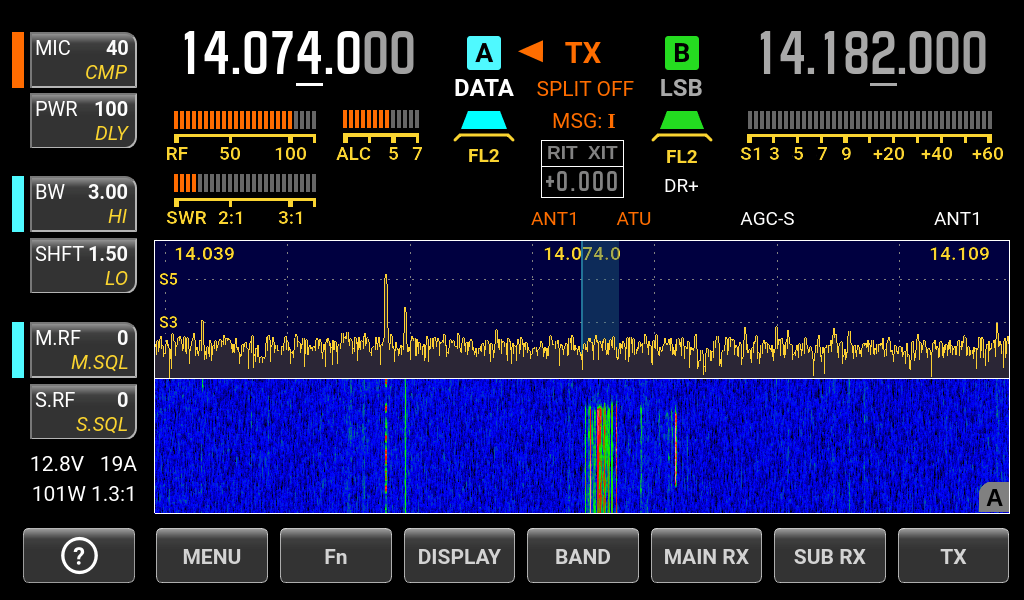Tap the green FL2 filter icon
Image resolution: width=1024 pixels, height=600 pixels.
pos(682,123)
